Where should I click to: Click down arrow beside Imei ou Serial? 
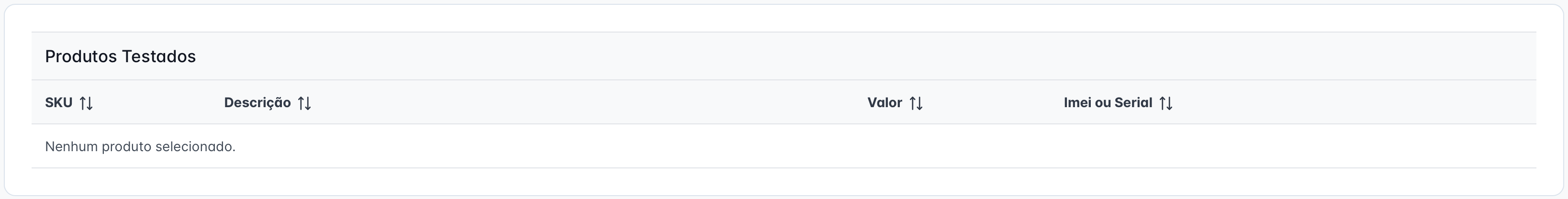(x=1169, y=103)
